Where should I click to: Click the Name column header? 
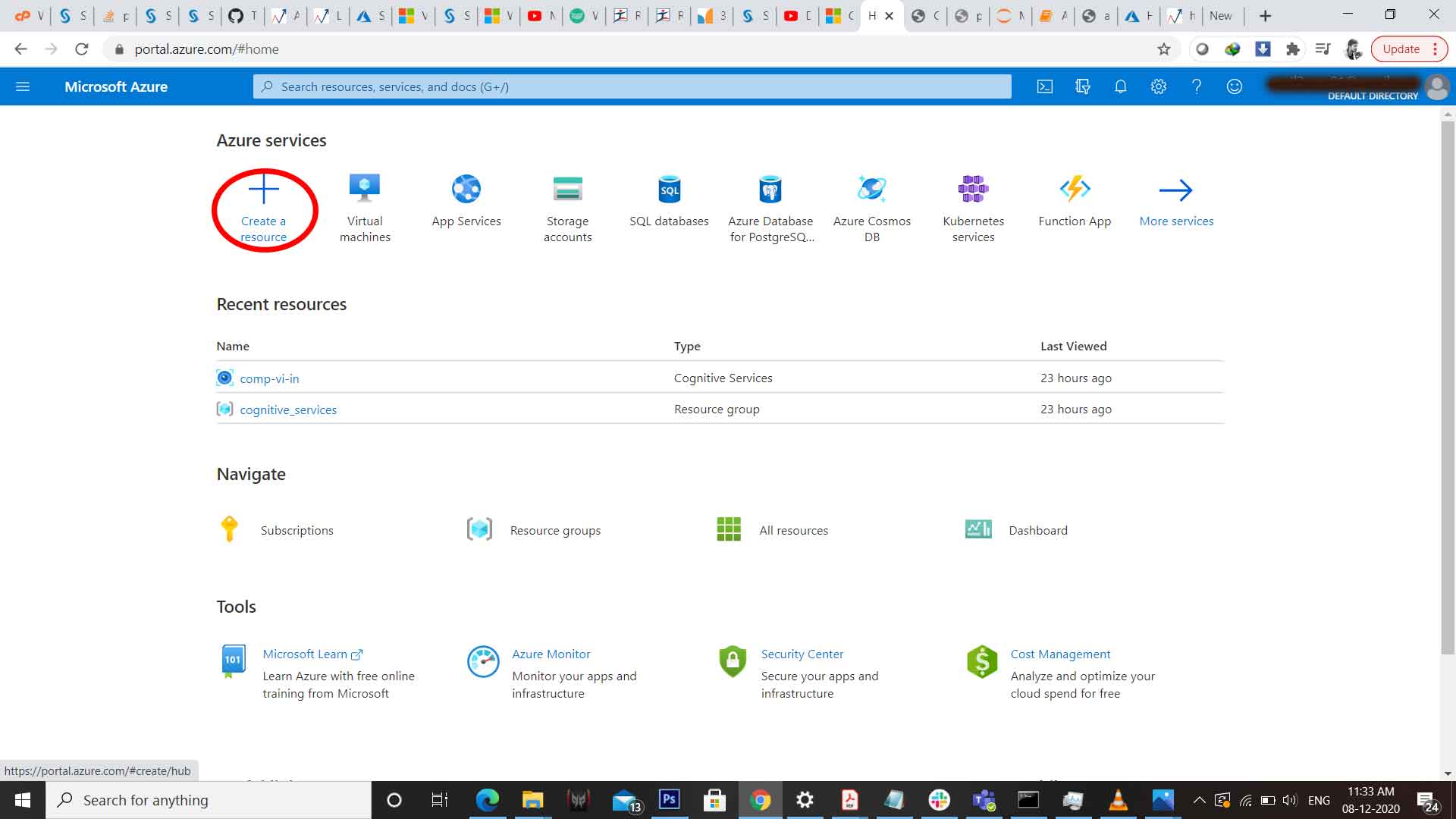[x=233, y=346]
